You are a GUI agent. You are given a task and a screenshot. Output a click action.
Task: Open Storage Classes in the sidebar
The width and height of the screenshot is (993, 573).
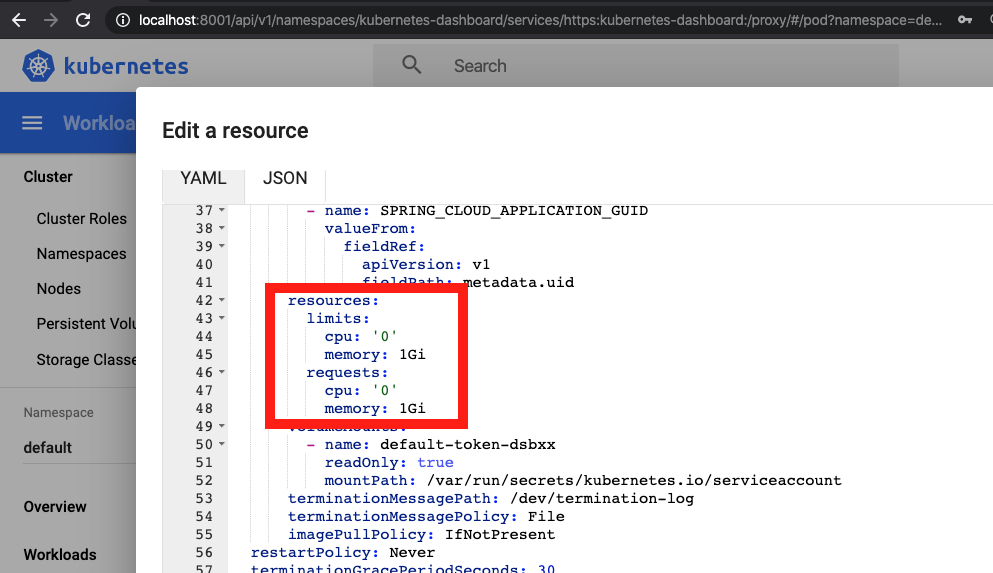[86, 360]
